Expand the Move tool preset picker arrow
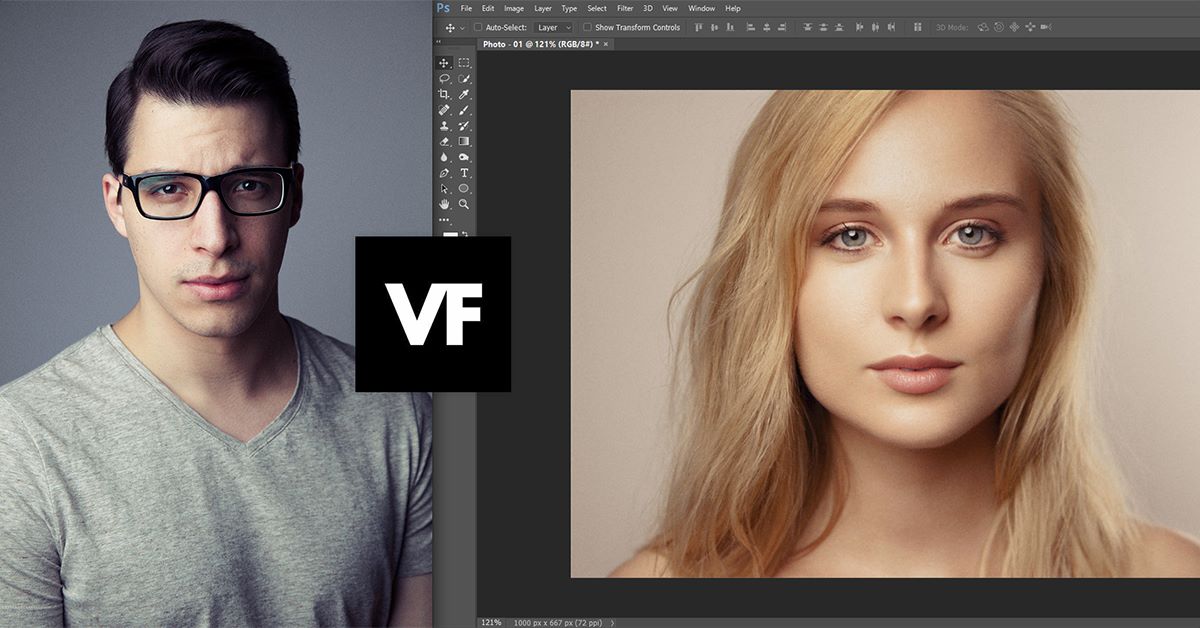Screen dimensions: 1200x628 click(x=462, y=27)
